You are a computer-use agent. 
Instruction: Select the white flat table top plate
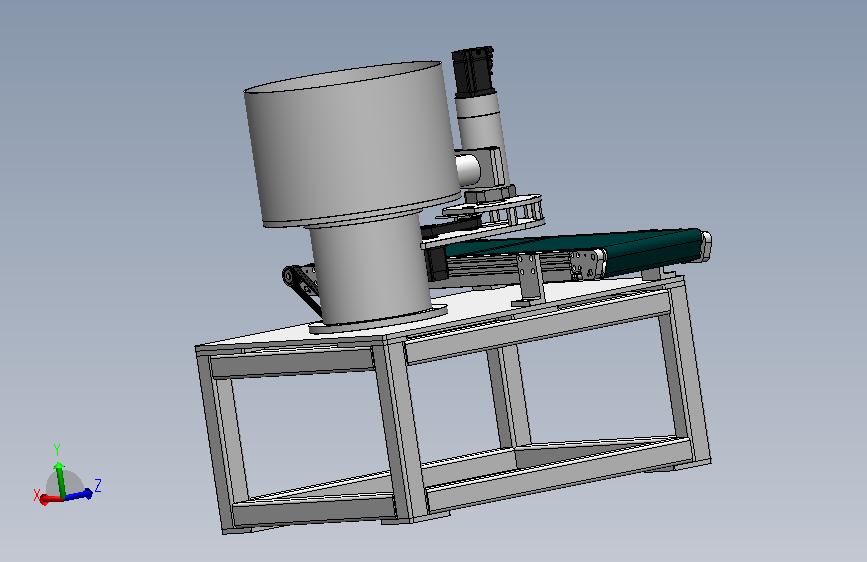(x=442, y=313)
